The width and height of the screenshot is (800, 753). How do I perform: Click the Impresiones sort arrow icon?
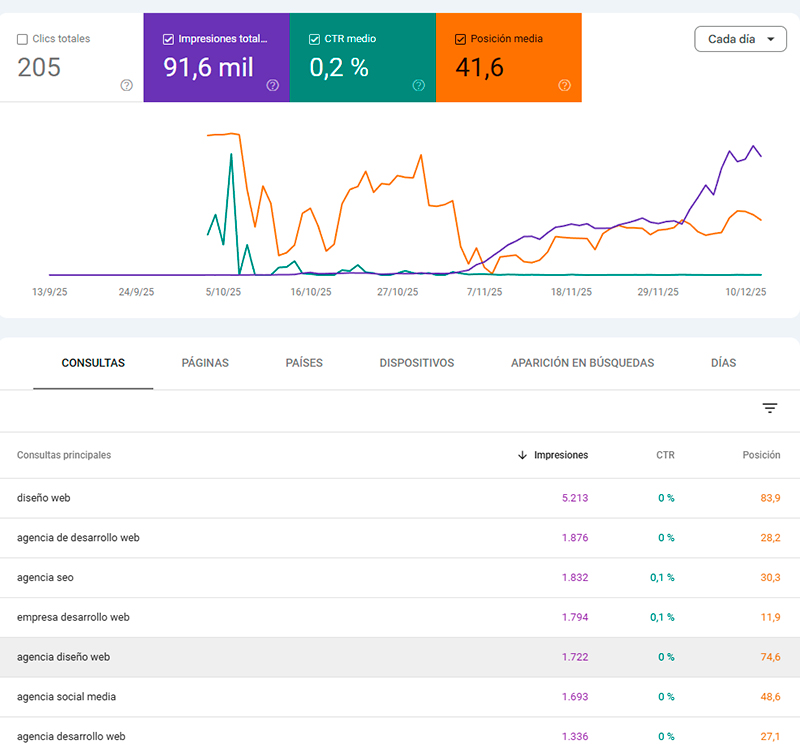tap(522, 455)
